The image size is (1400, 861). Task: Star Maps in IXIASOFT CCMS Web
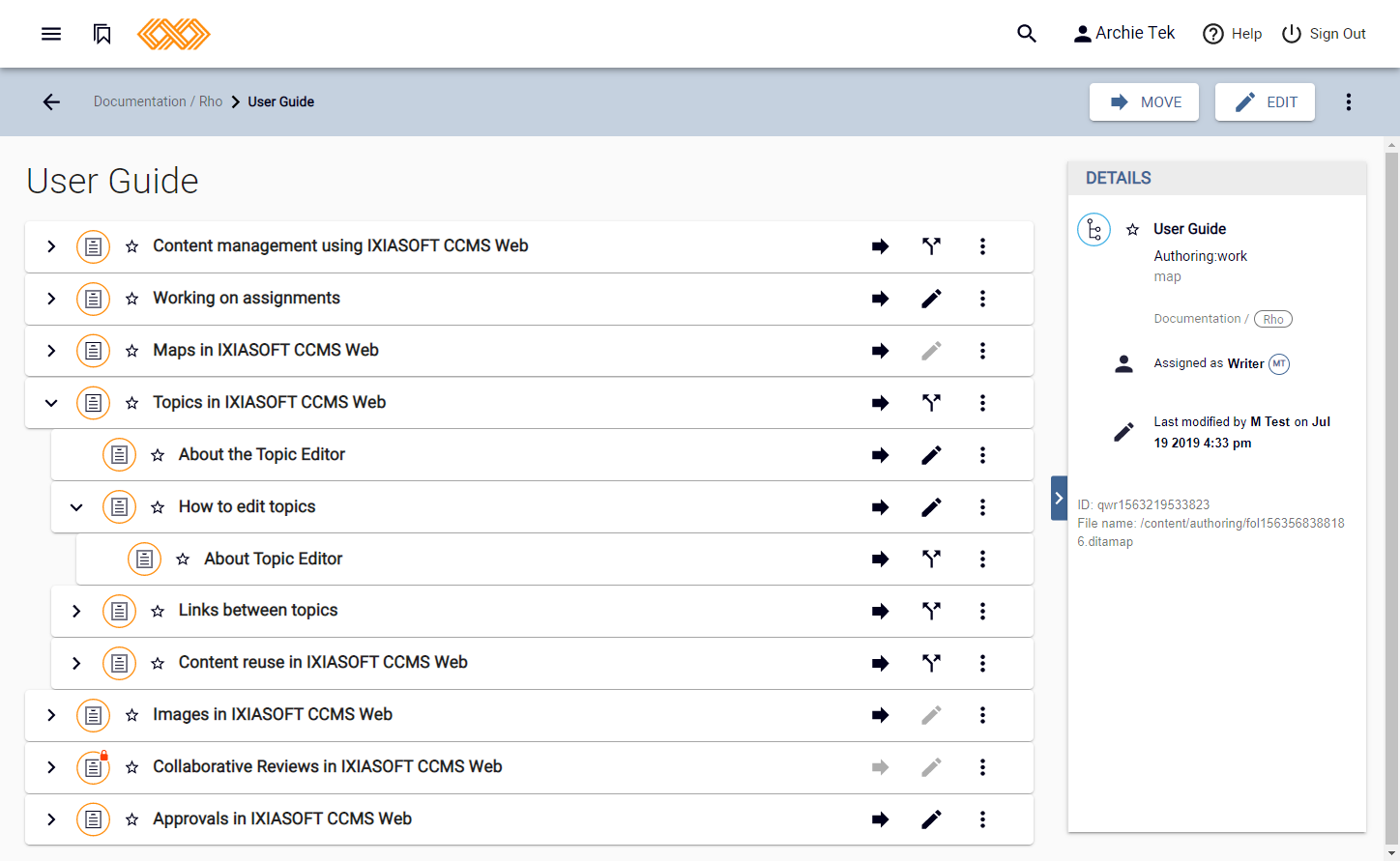point(131,351)
